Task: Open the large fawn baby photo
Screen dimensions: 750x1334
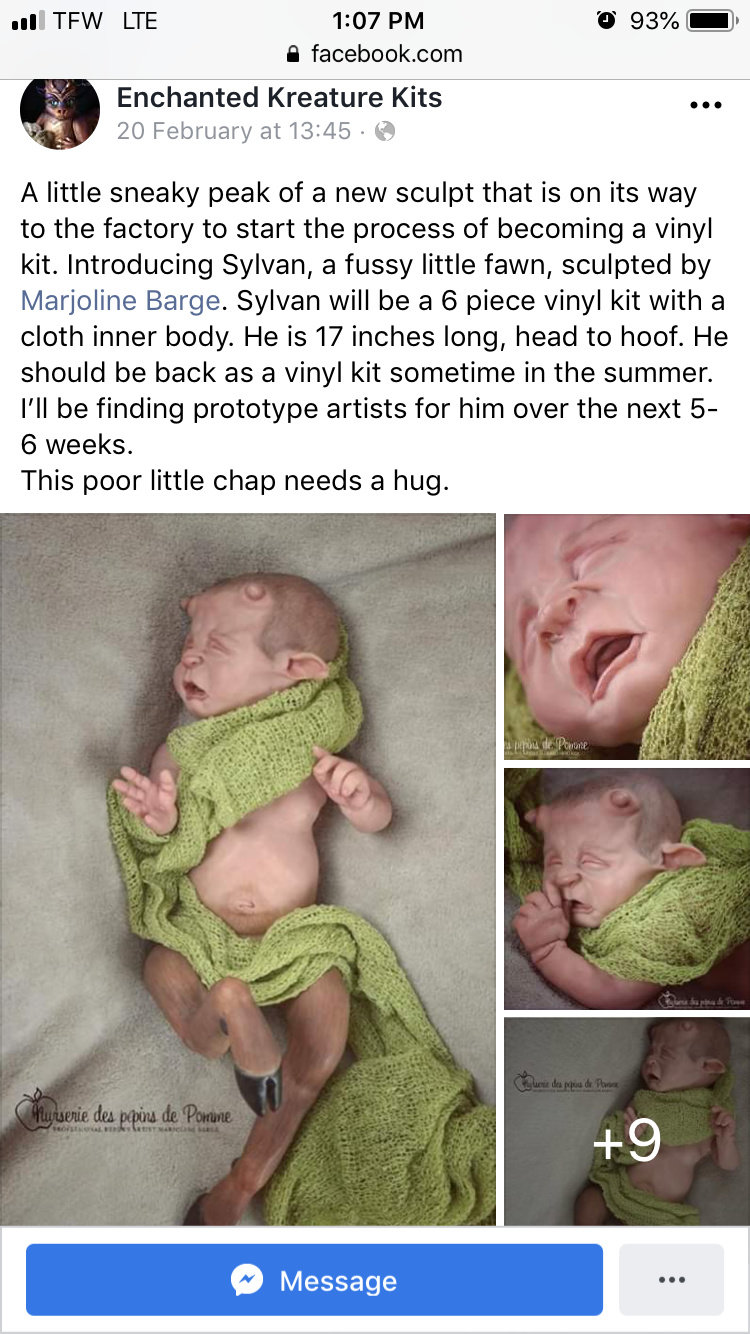Action: pos(248,869)
